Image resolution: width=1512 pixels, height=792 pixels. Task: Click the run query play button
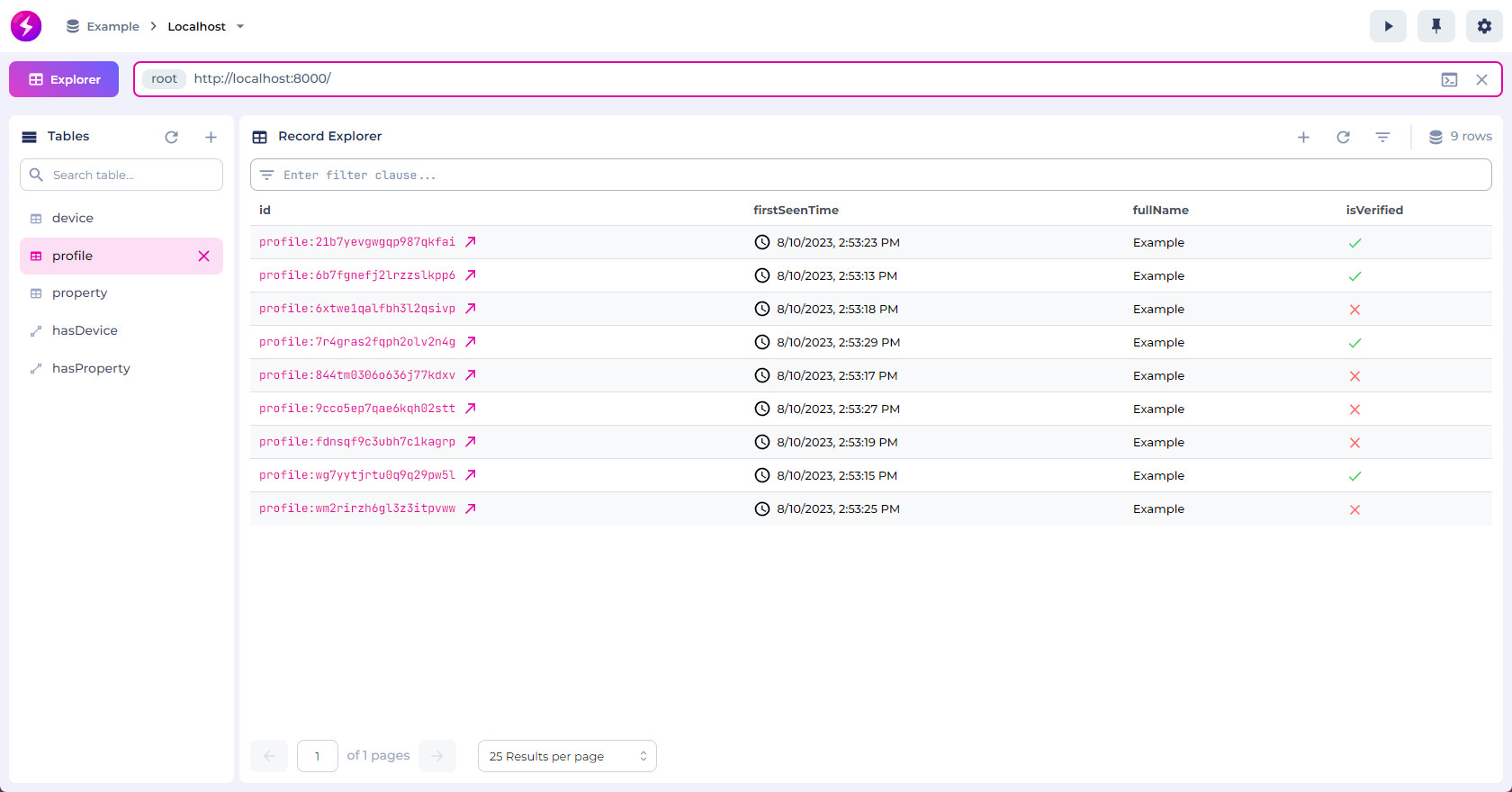[1388, 26]
